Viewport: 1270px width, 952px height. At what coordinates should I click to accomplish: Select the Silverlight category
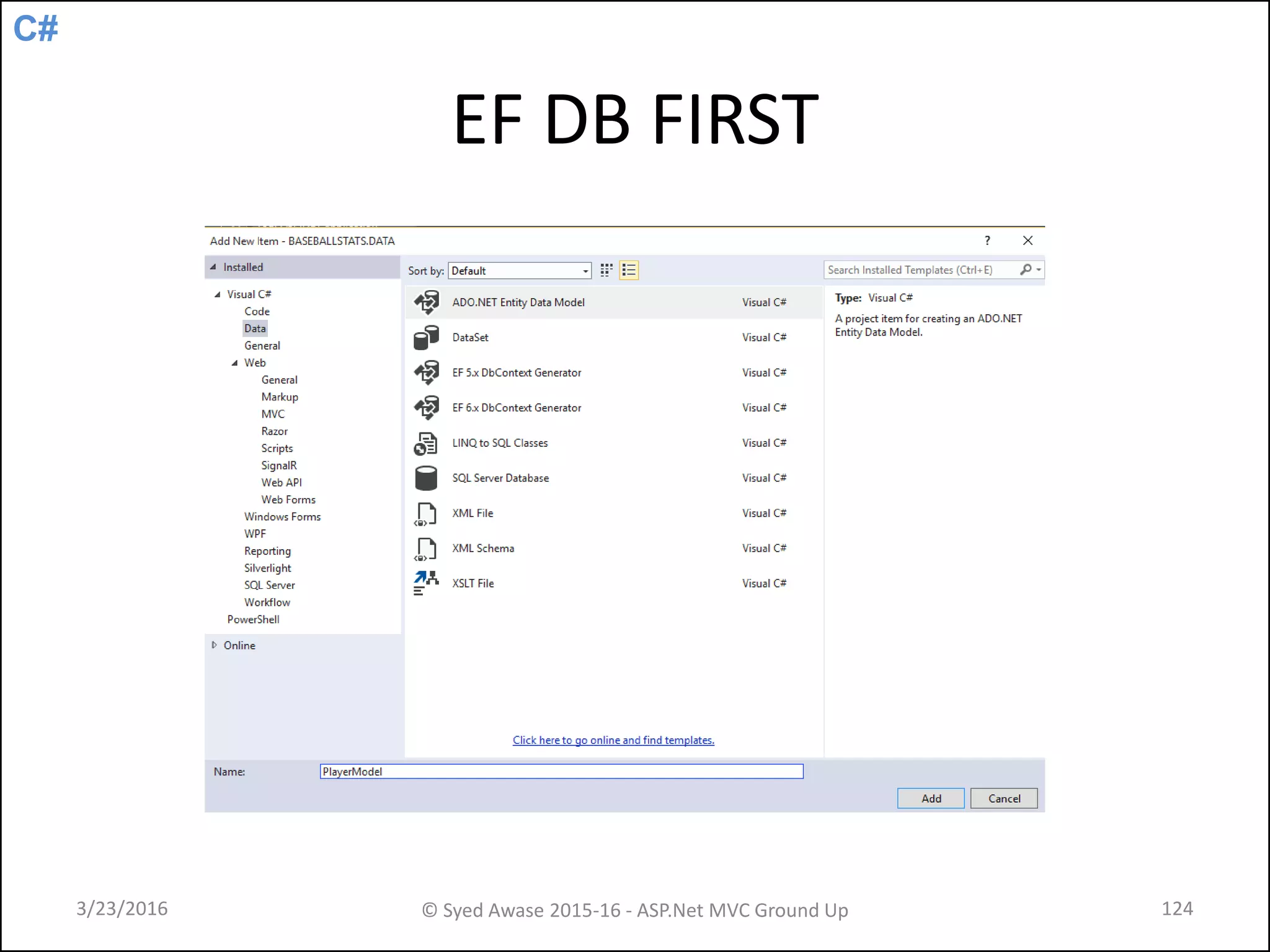[267, 568]
